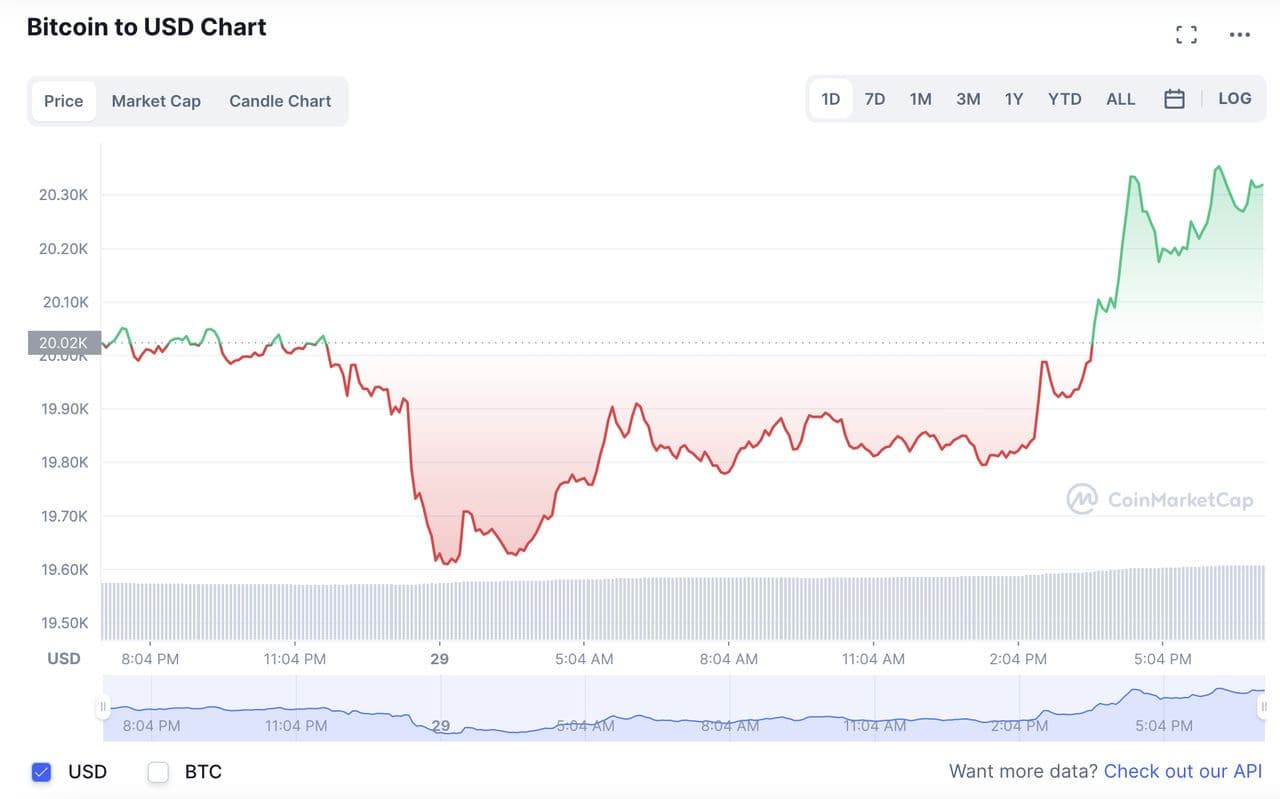Switch to the Market Cap tab

(x=156, y=101)
